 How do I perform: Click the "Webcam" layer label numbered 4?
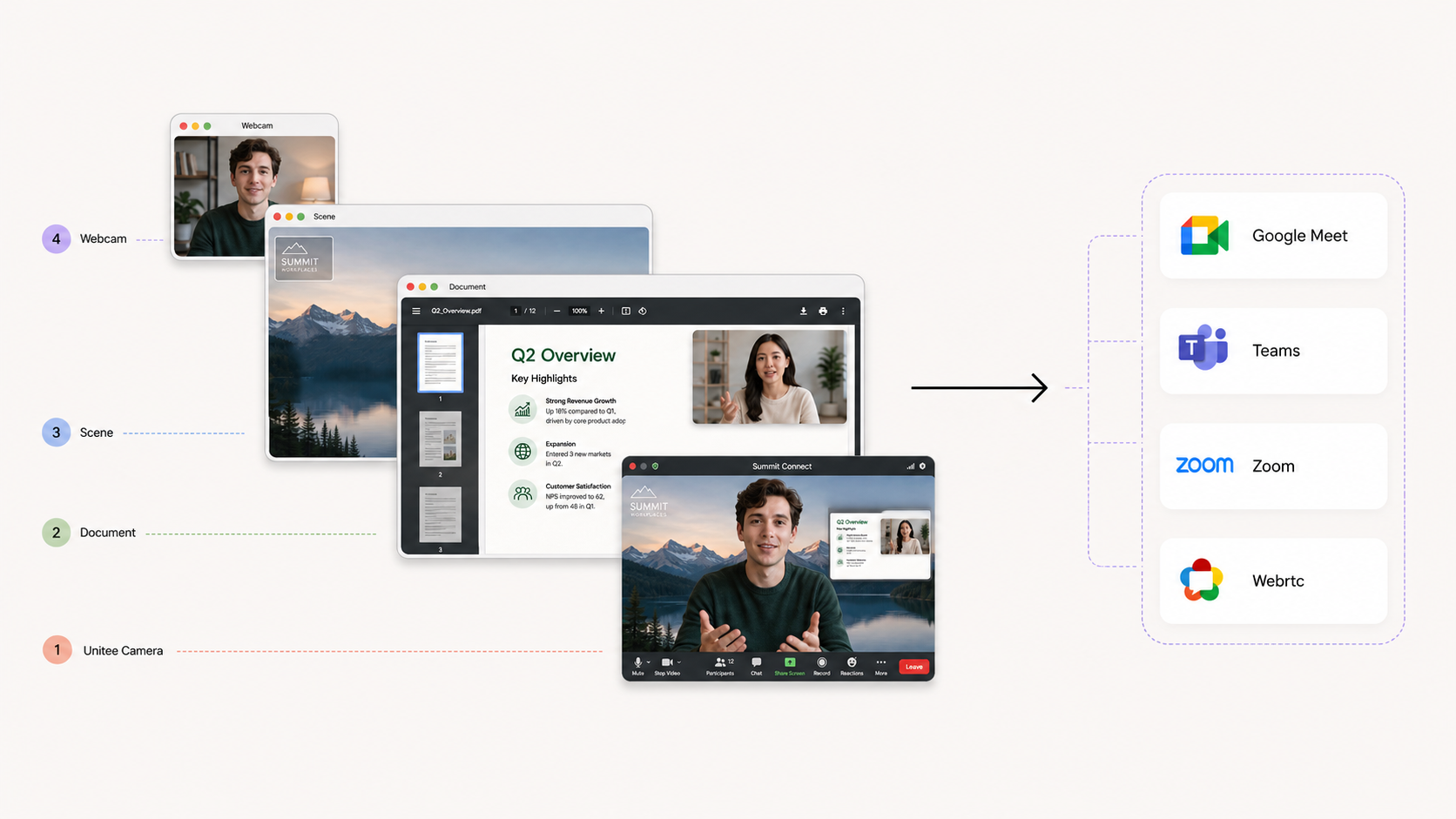pyautogui.click(x=104, y=238)
